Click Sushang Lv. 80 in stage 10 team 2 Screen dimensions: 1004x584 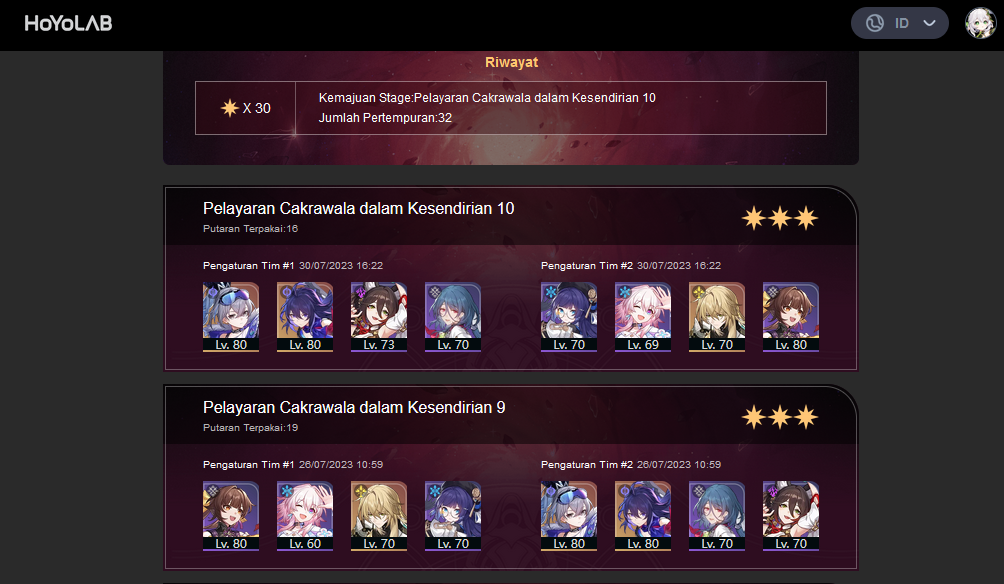point(791,317)
